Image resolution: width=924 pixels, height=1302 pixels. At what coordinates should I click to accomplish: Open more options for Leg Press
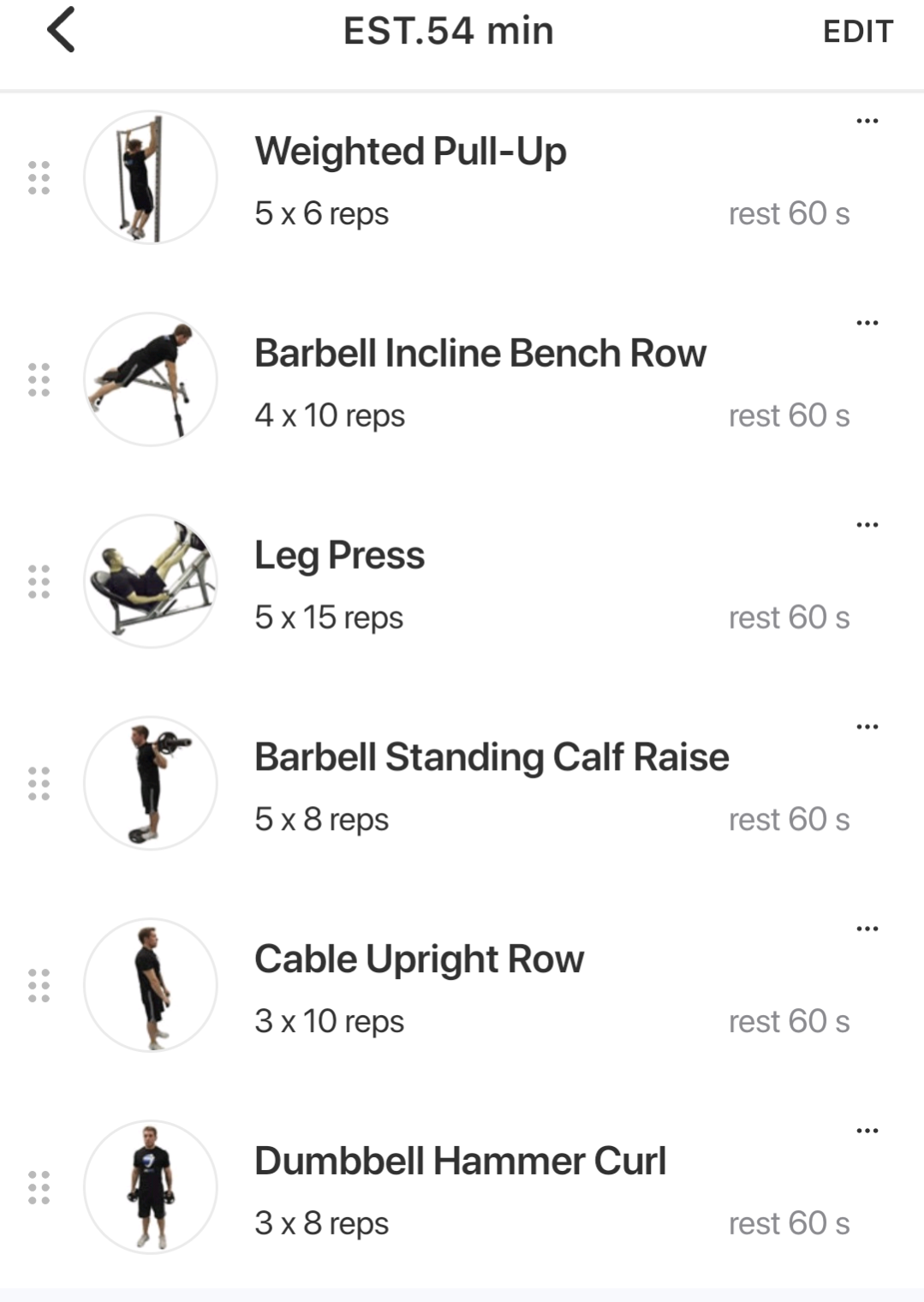867,525
